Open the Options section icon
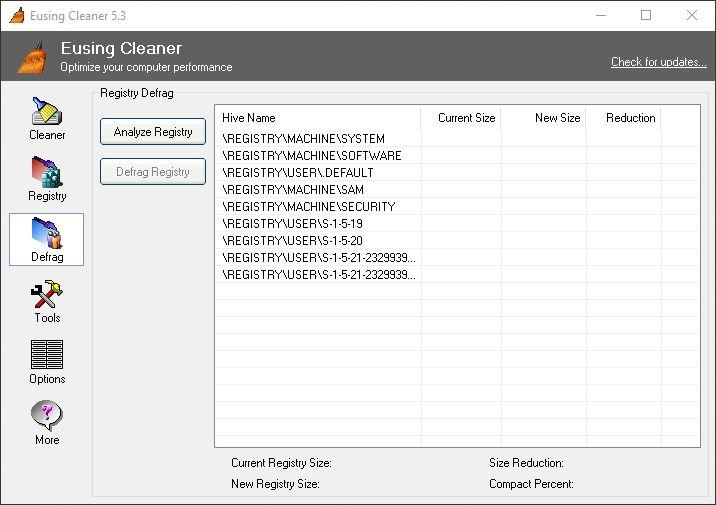 47,354
